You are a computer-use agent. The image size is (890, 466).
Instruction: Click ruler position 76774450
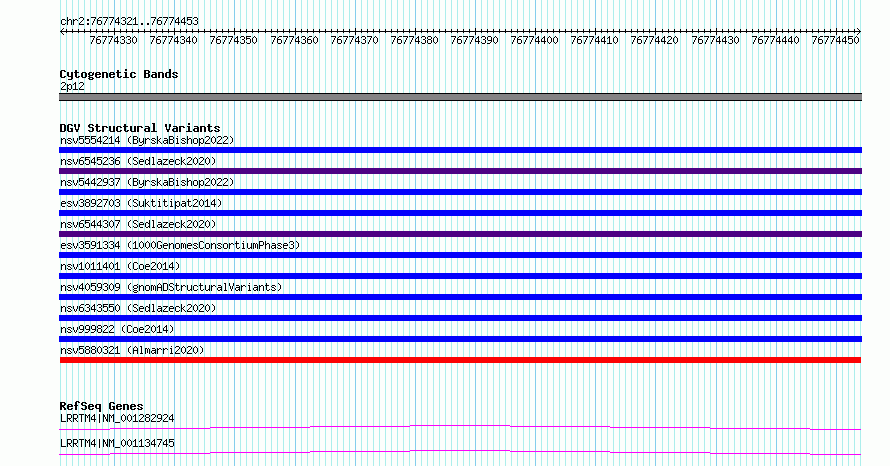(835, 40)
